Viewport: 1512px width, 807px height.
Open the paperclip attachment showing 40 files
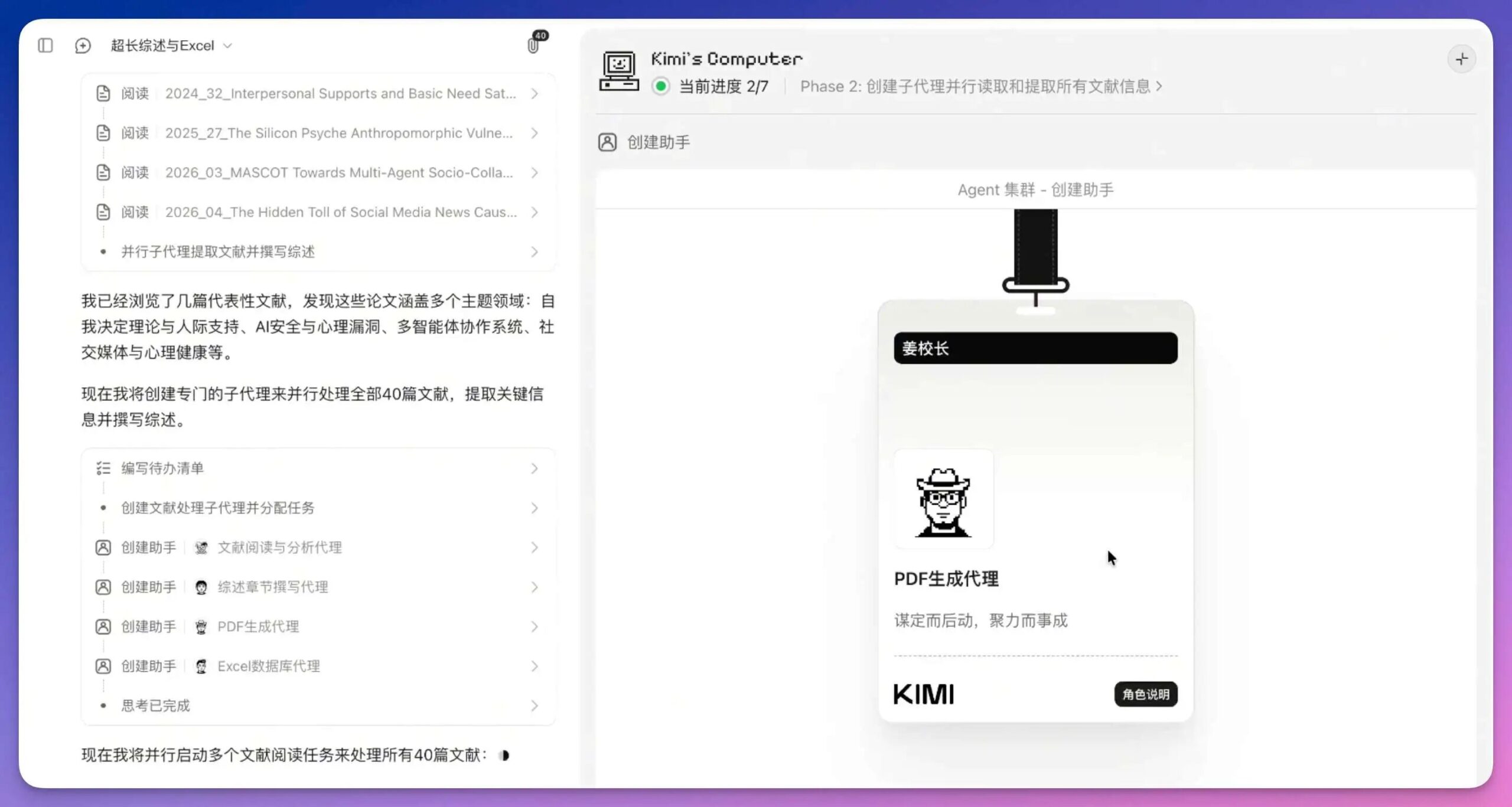pyautogui.click(x=533, y=45)
